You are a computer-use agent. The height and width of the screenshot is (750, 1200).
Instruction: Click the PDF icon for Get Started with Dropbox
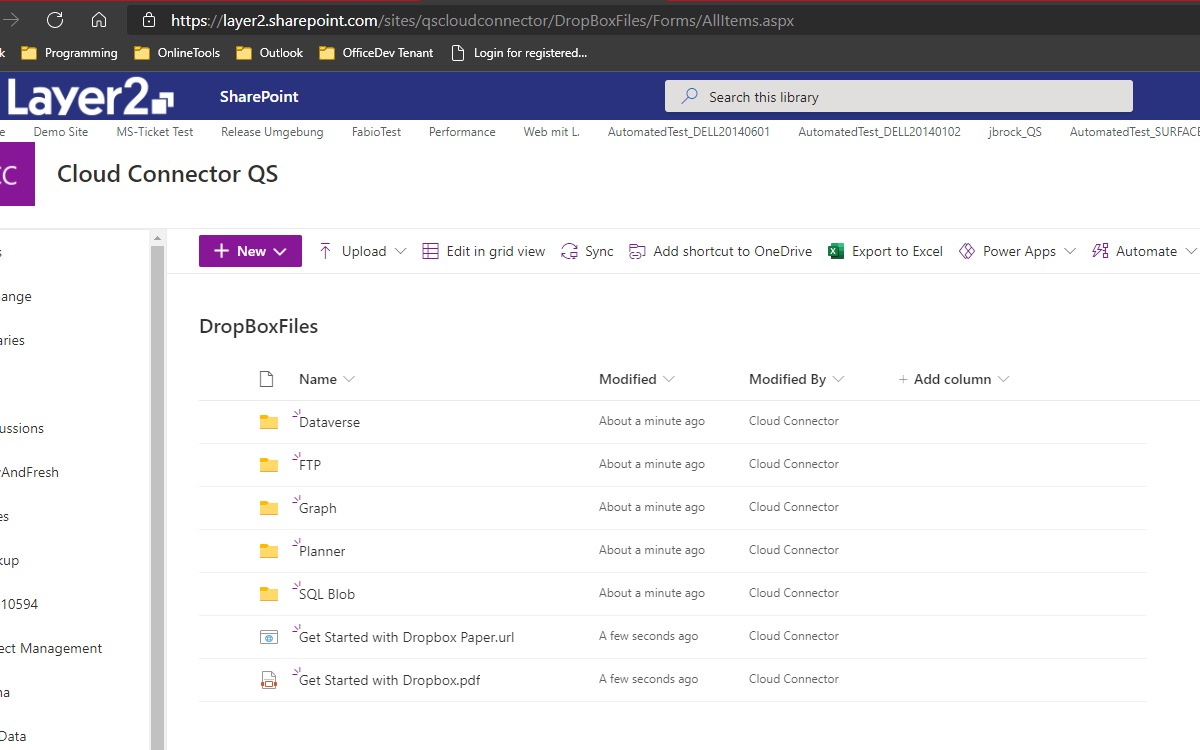pos(268,680)
